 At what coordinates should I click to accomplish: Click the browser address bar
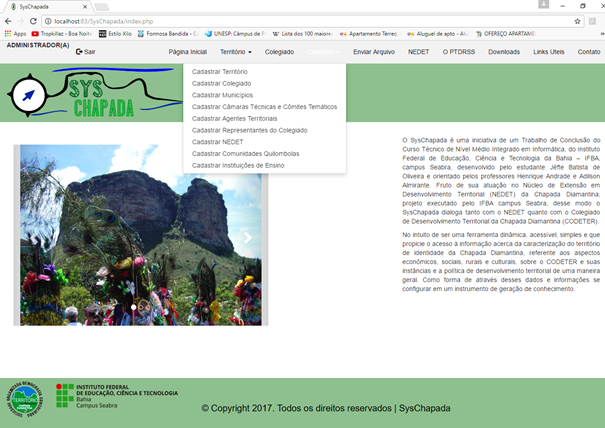pyautogui.click(x=300, y=20)
